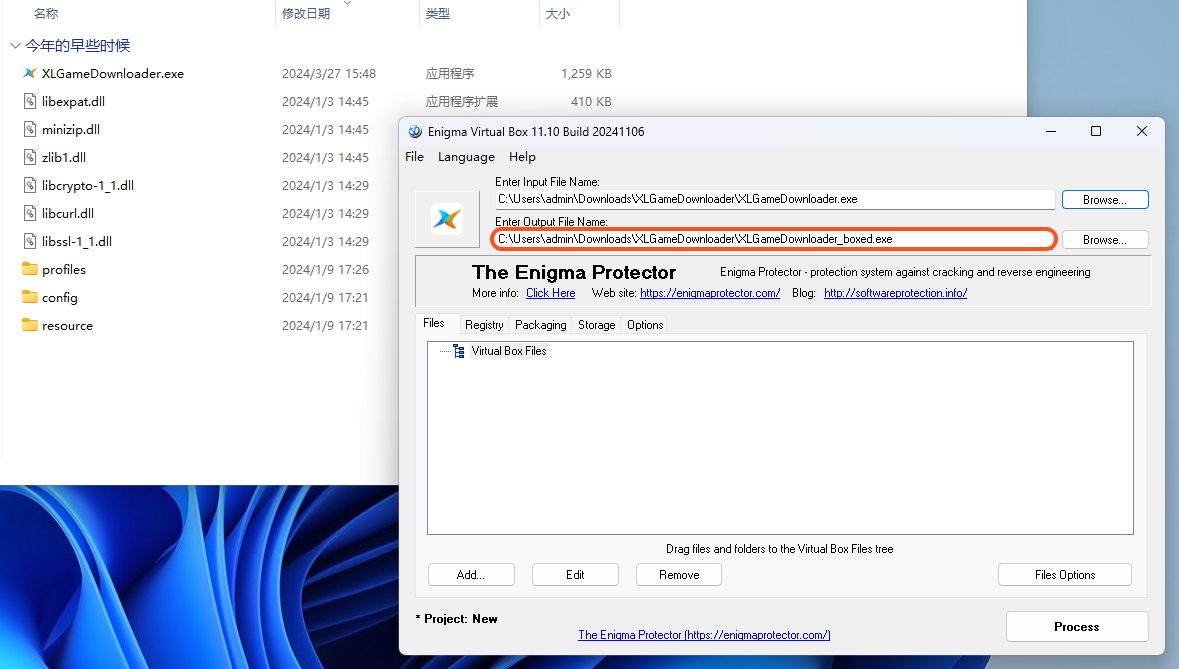Sort by the 大小 column header
The width and height of the screenshot is (1179, 669).
pyautogui.click(x=557, y=14)
